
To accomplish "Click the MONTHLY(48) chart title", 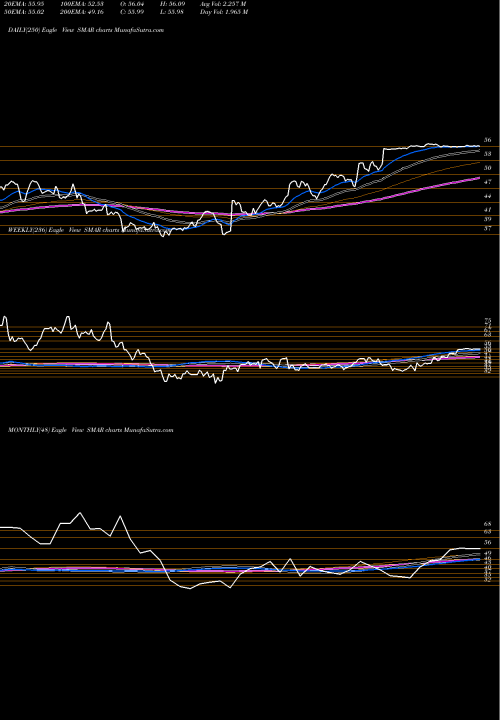I will (90, 430).
